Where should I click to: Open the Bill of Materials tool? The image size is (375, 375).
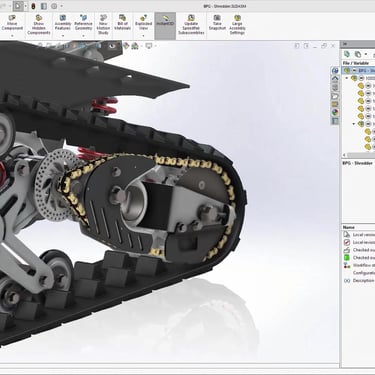tap(122, 23)
